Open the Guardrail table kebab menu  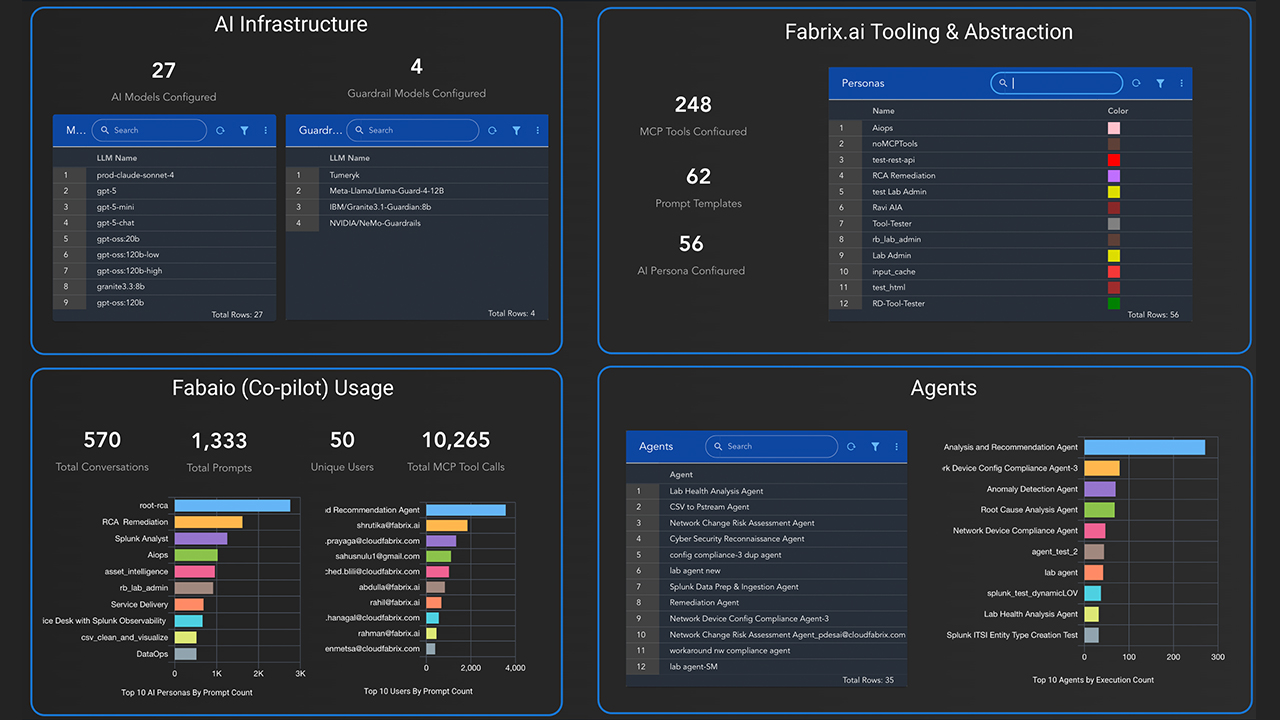(538, 130)
